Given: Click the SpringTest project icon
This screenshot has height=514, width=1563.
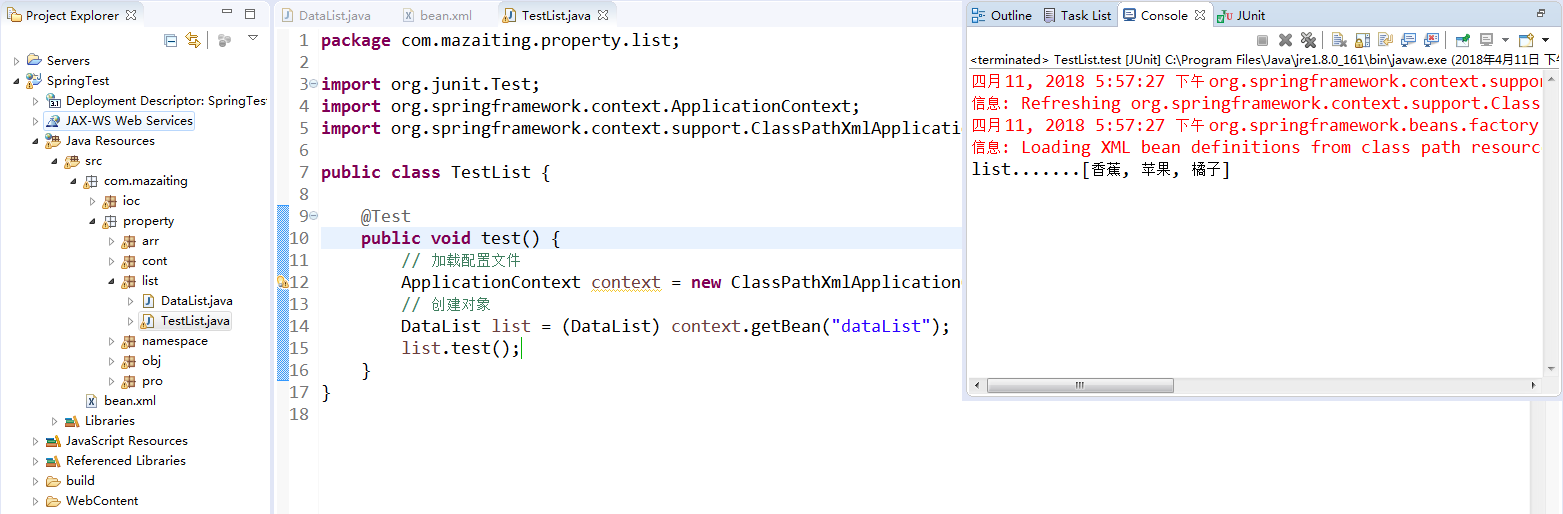Looking at the screenshot, I should (x=35, y=81).
